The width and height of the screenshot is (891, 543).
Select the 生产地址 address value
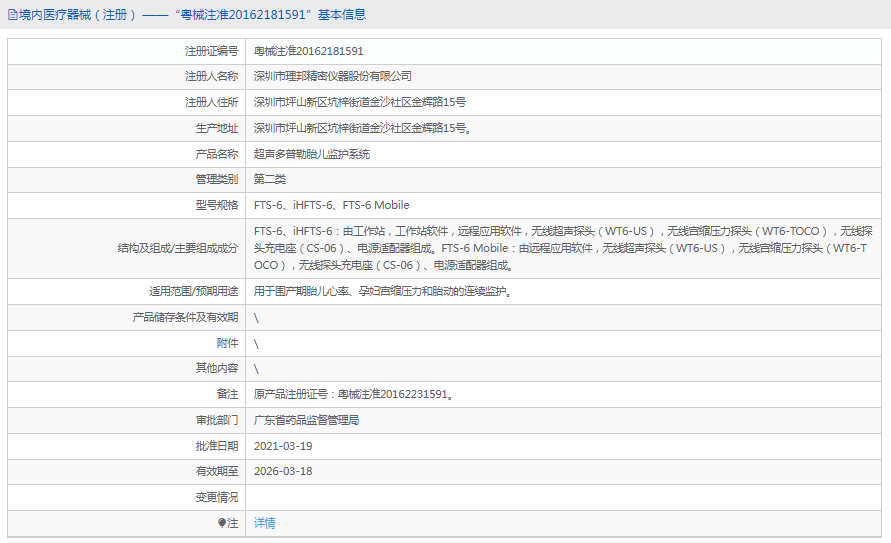tap(363, 128)
